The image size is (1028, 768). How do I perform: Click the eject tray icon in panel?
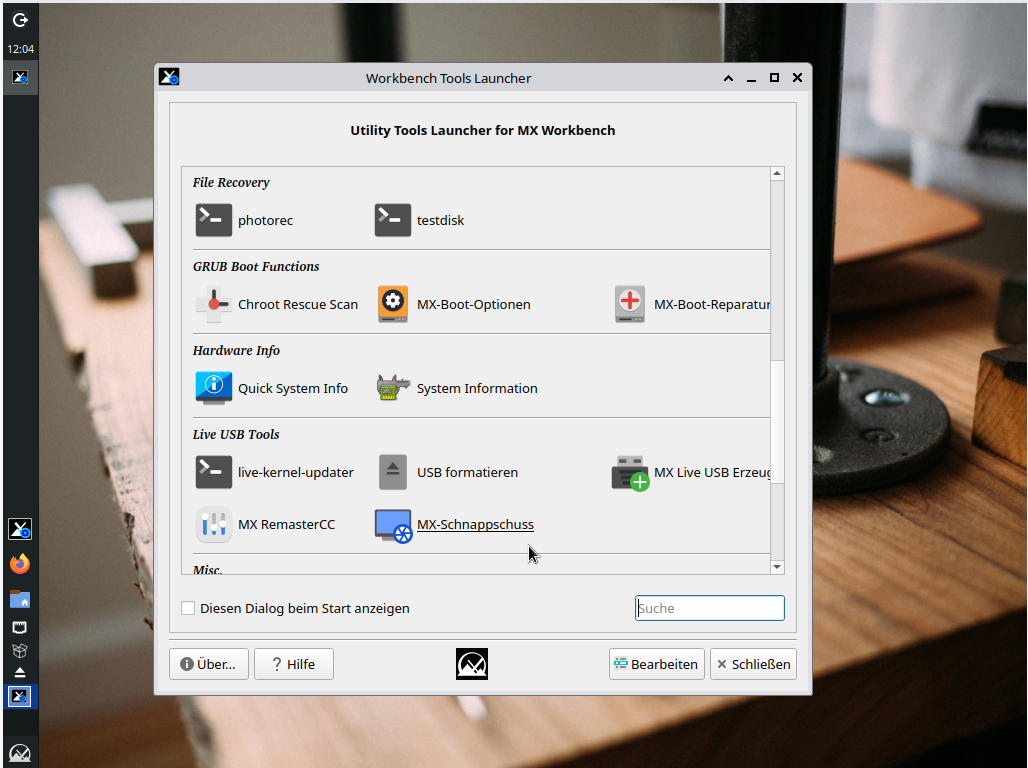20,672
